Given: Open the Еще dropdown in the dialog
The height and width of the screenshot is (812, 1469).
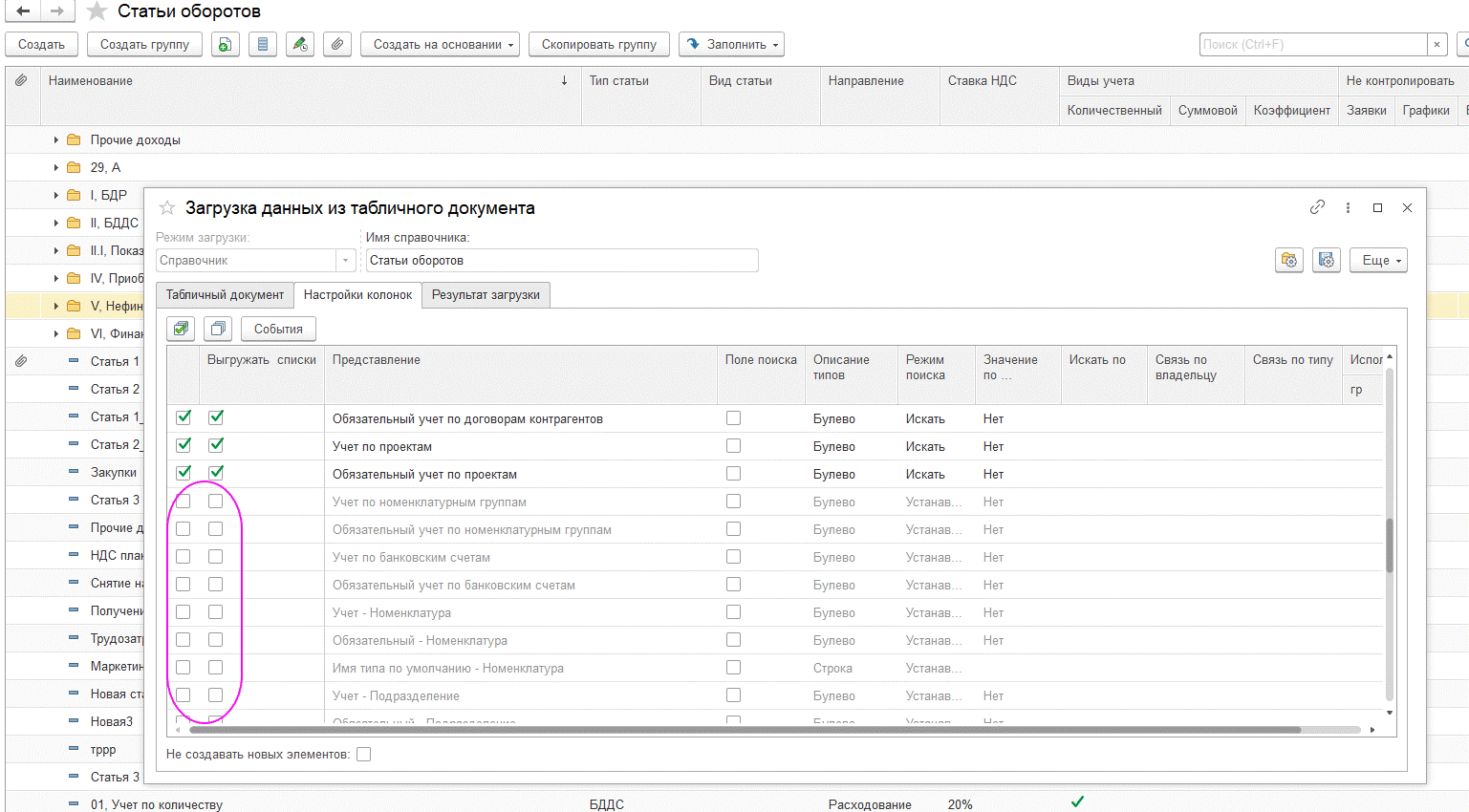Looking at the screenshot, I should [1378, 260].
